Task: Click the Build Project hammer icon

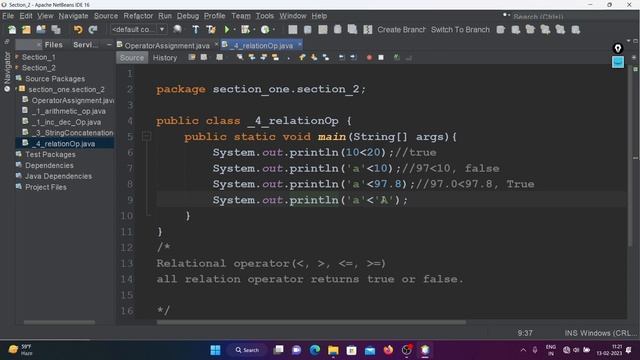Action: click(196, 29)
